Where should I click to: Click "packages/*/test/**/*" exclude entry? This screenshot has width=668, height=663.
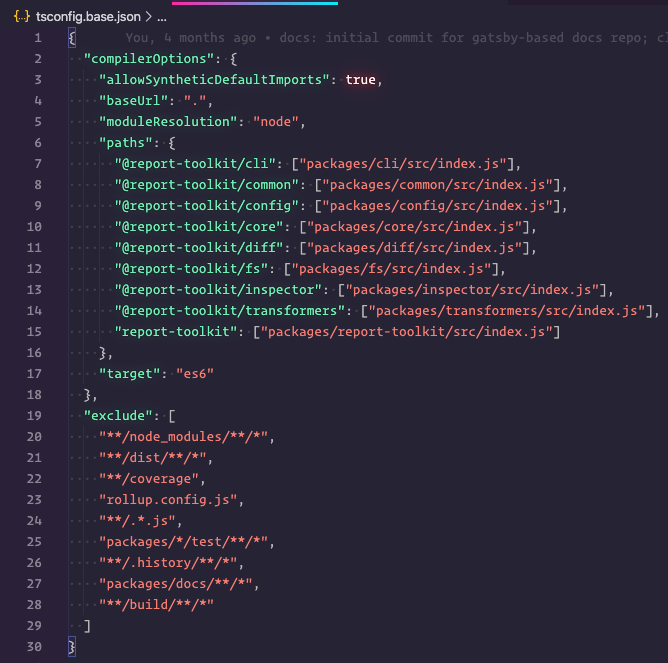click(183, 542)
